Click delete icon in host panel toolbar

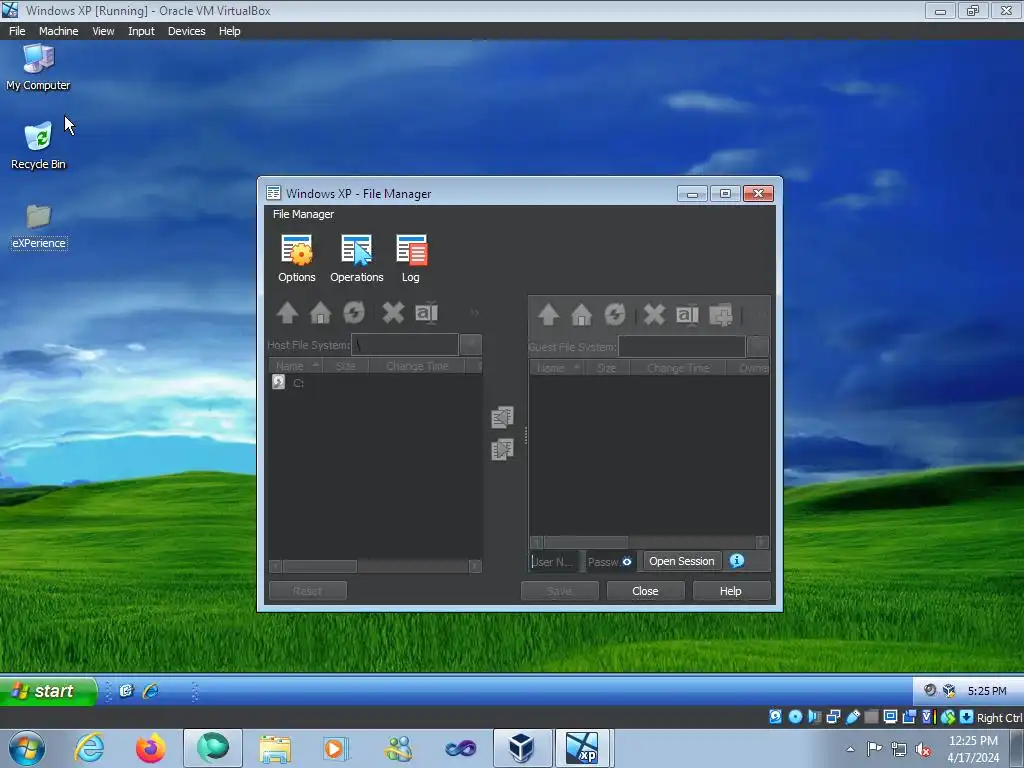(393, 313)
